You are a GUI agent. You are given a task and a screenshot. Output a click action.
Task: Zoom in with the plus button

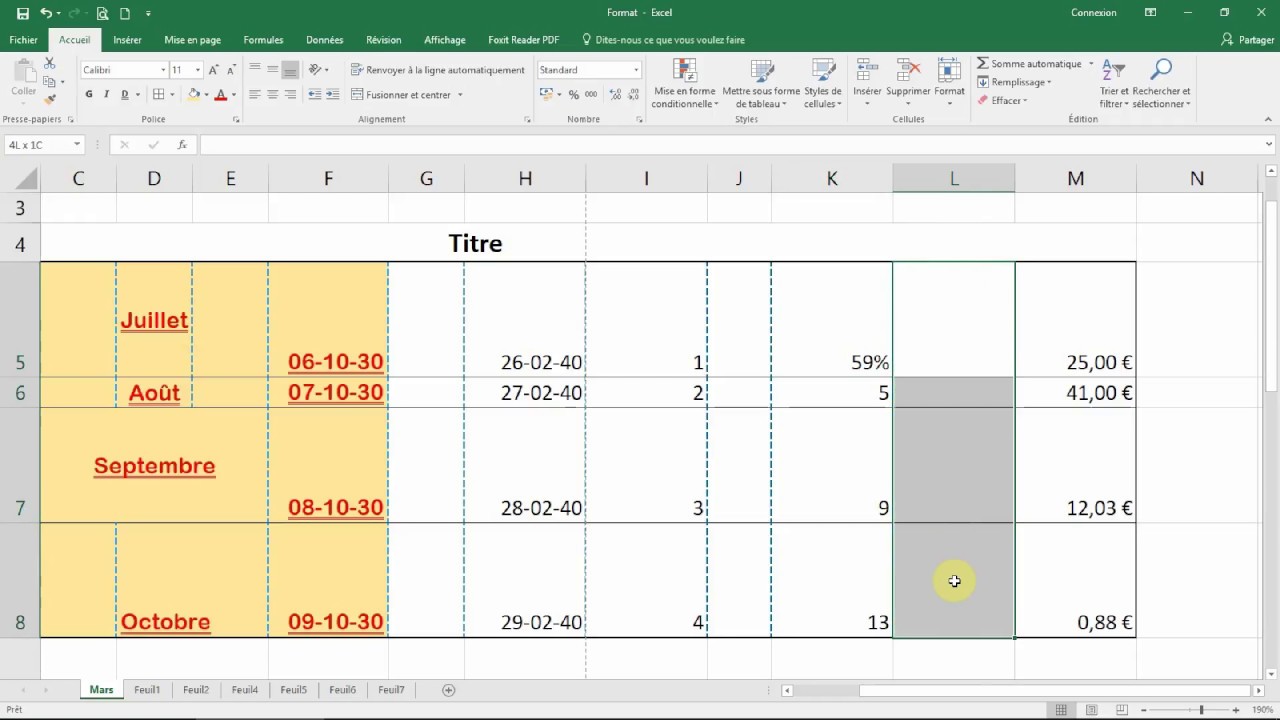click(x=1236, y=710)
